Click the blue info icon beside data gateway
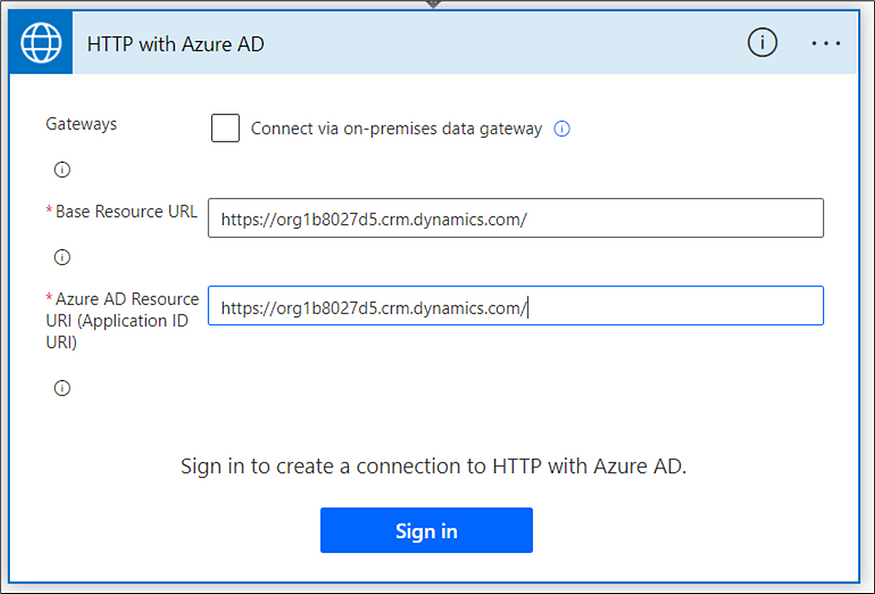The width and height of the screenshot is (875, 594). point(561,129)
